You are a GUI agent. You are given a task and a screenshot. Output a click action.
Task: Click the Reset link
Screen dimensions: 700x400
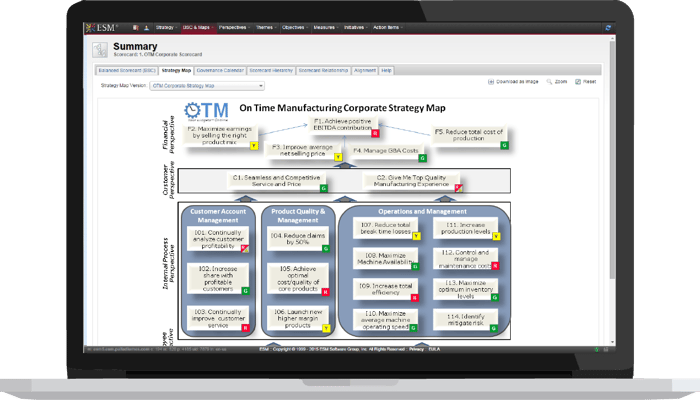[589, 82]
